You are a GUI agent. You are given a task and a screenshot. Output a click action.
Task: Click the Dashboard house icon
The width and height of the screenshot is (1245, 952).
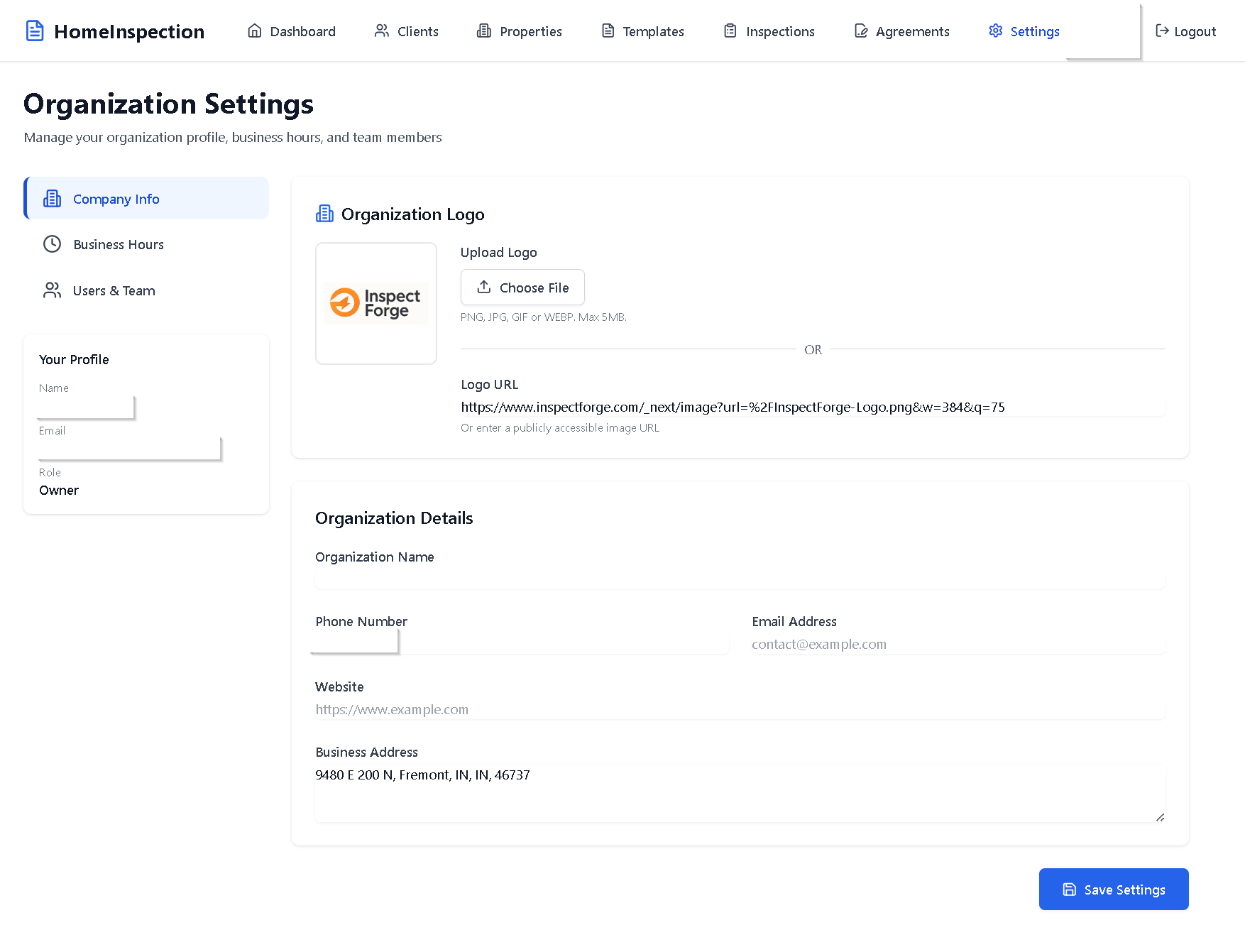pyautogui.click(x=254, y=31)
